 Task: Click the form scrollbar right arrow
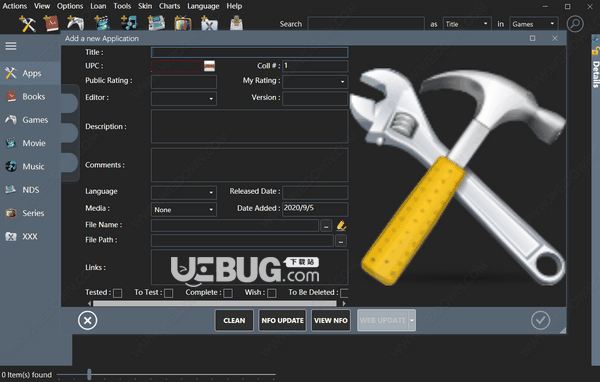344,304
